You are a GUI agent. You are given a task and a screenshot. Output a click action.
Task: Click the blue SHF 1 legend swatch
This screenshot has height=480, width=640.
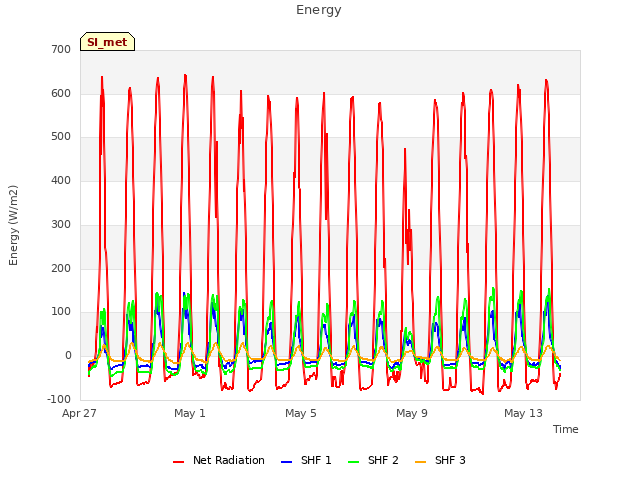tap(287, 462)
